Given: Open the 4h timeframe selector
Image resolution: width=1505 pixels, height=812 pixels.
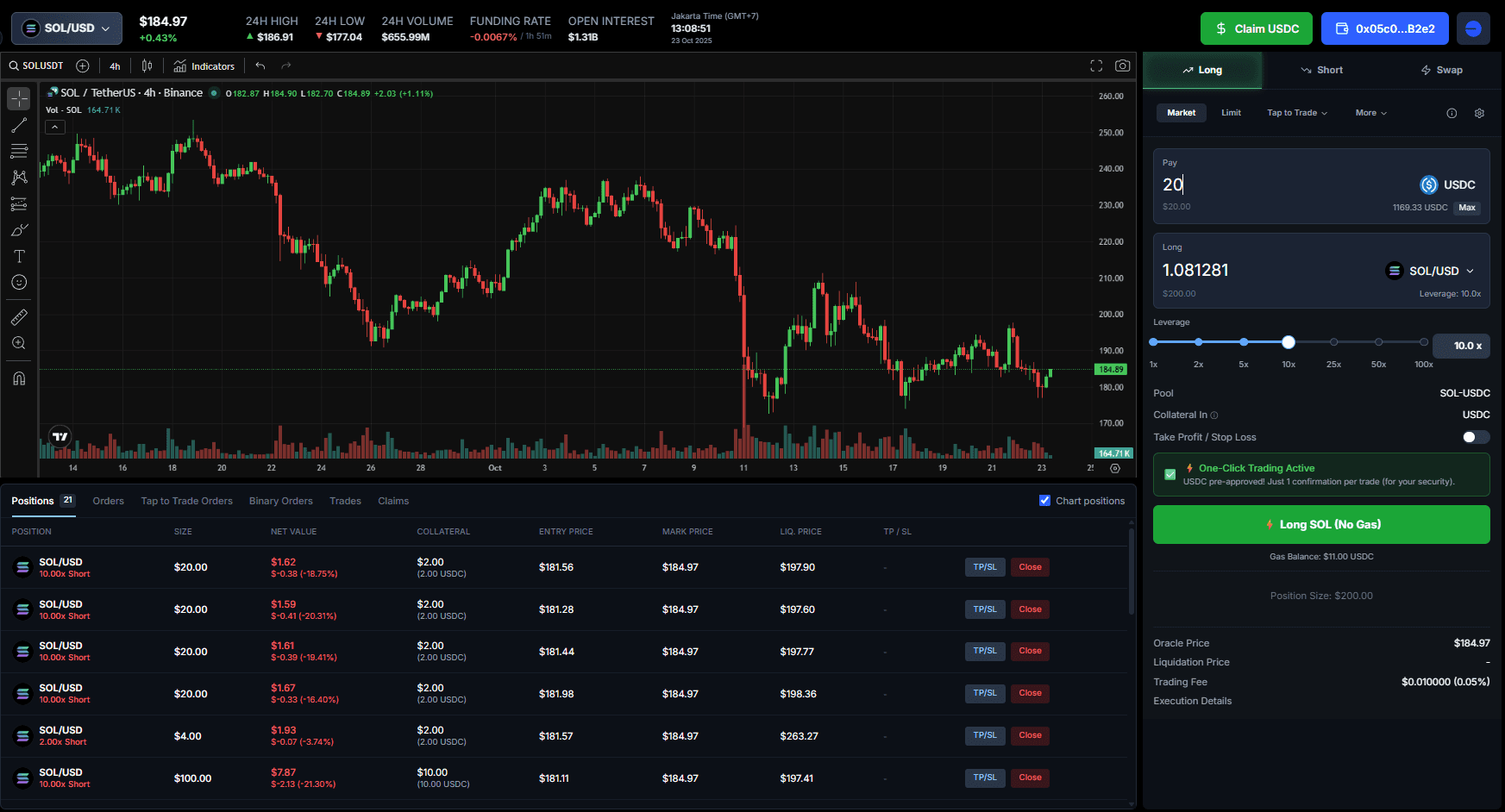Looking at the screenshot, I should click(x=115, y=66).
